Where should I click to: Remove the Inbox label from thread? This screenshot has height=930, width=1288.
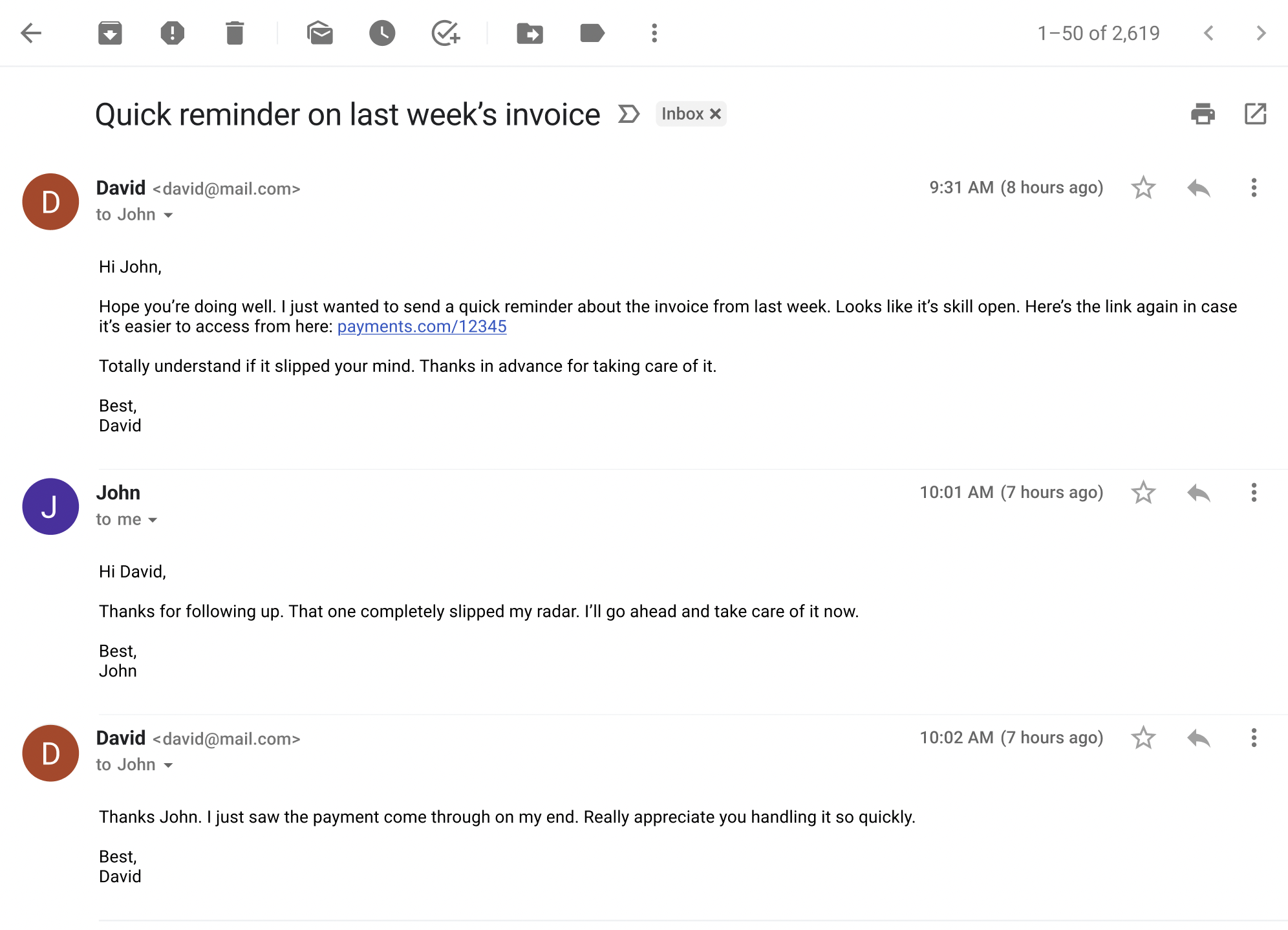pos(715,114)
